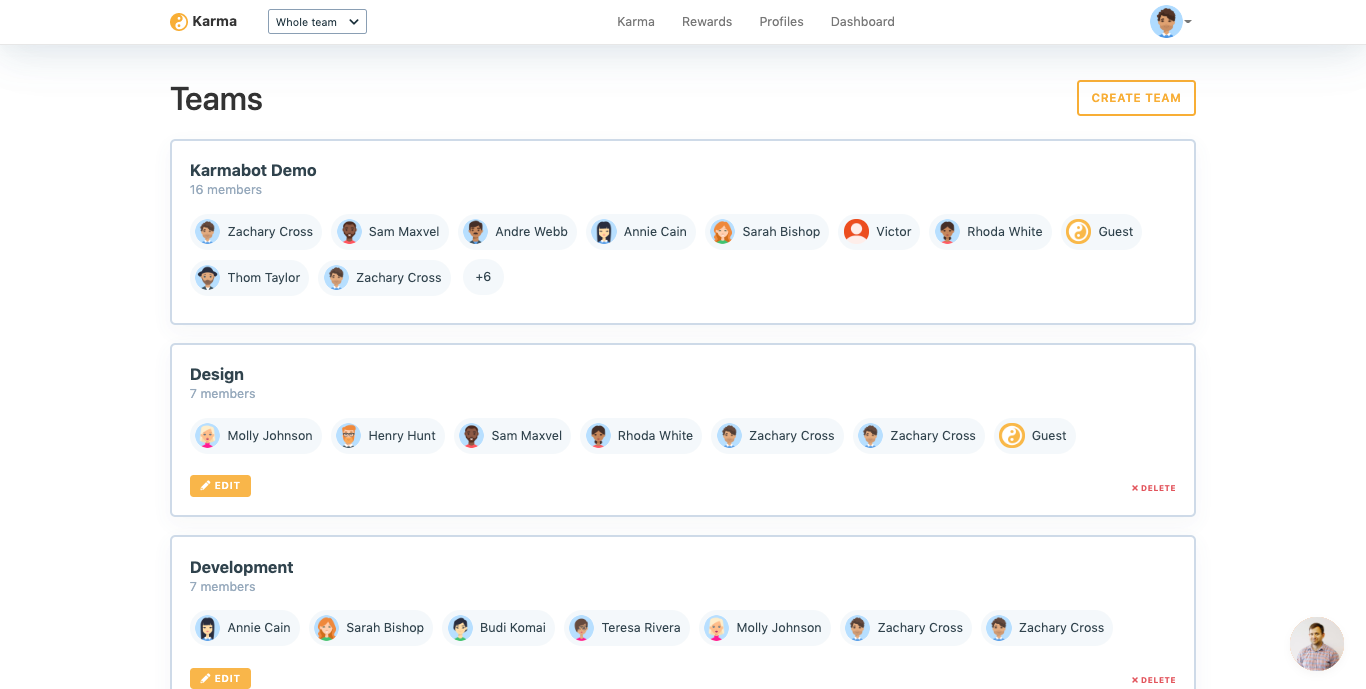
Task: Click Sarah Bishop avatar in Development team
Action: coord(327,628)
